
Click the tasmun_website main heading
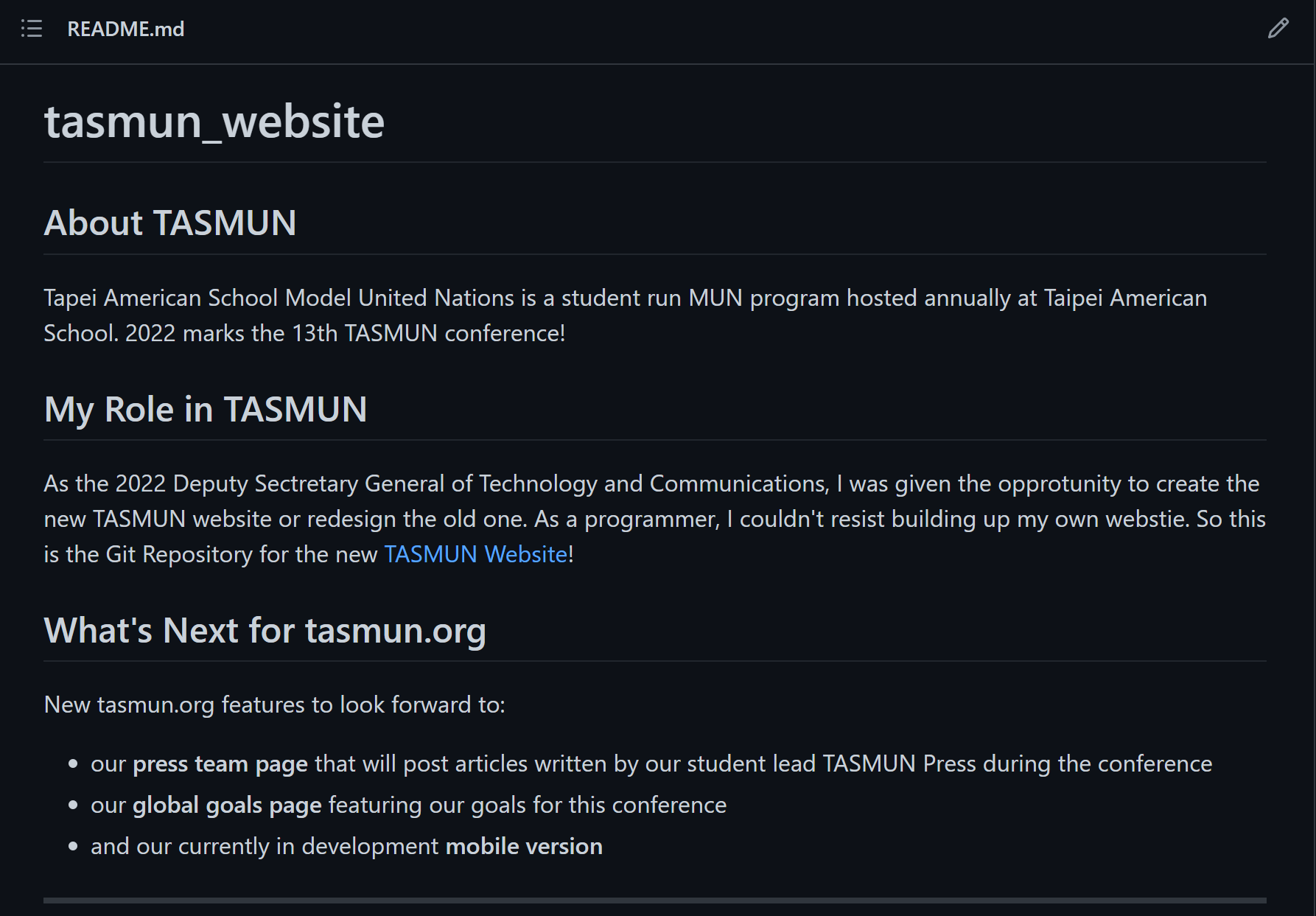tap(214, 122)
